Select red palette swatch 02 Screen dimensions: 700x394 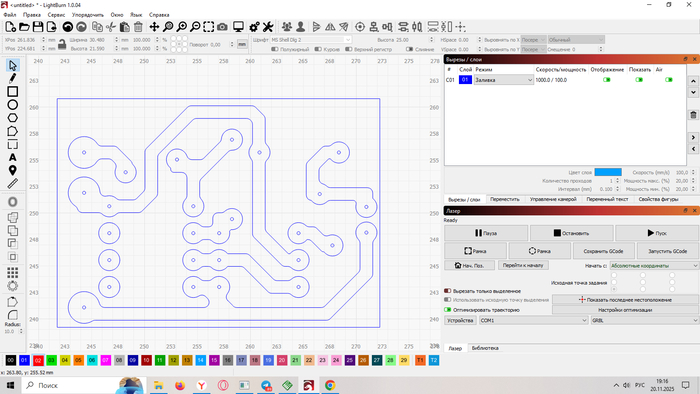(x=38, y=360)
